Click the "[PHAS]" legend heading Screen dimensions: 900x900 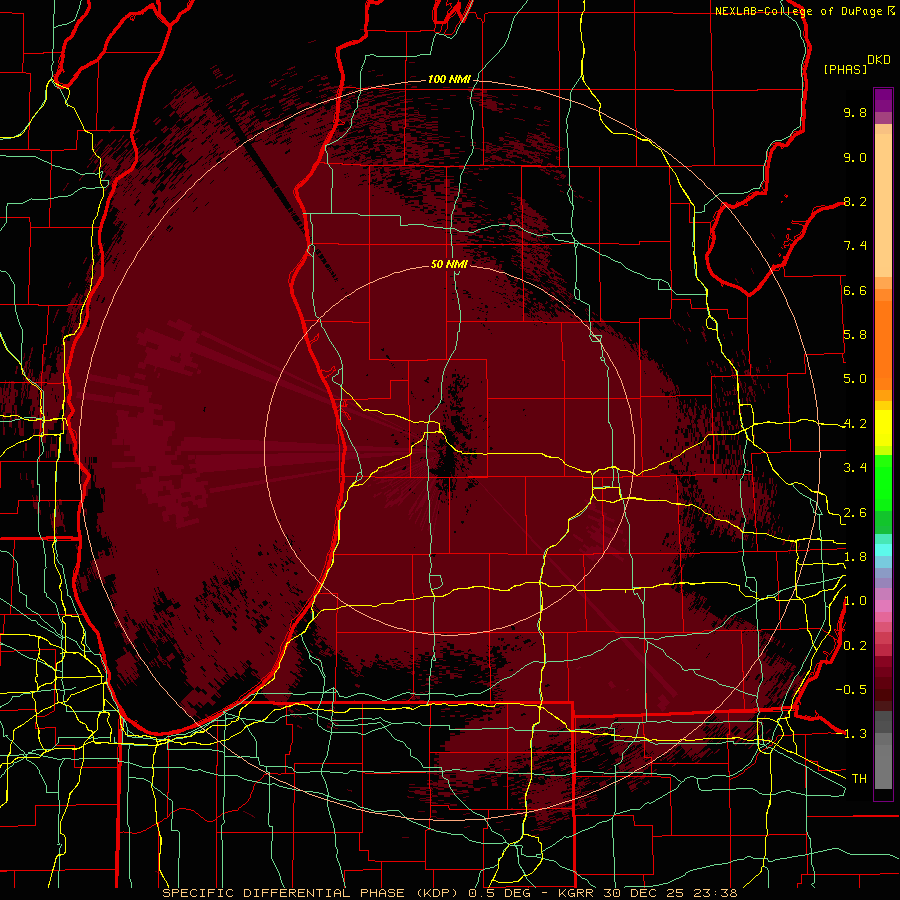(x=845, y=69)
